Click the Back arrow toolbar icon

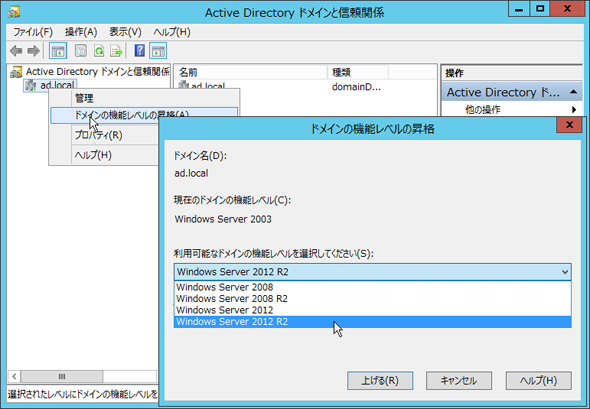16,51
